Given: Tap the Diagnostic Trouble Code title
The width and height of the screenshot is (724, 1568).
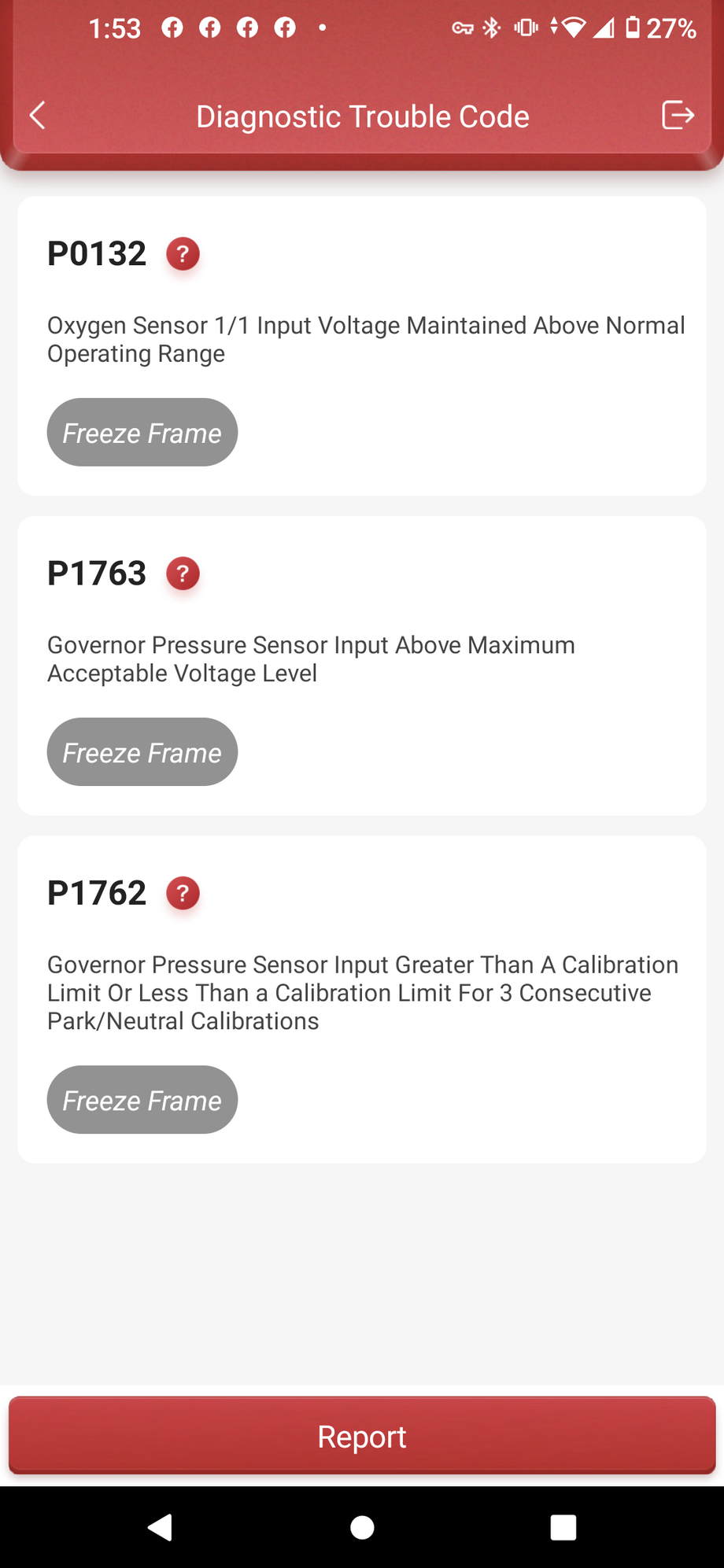Looking at the screenshot, I should [x=362, y=116].
